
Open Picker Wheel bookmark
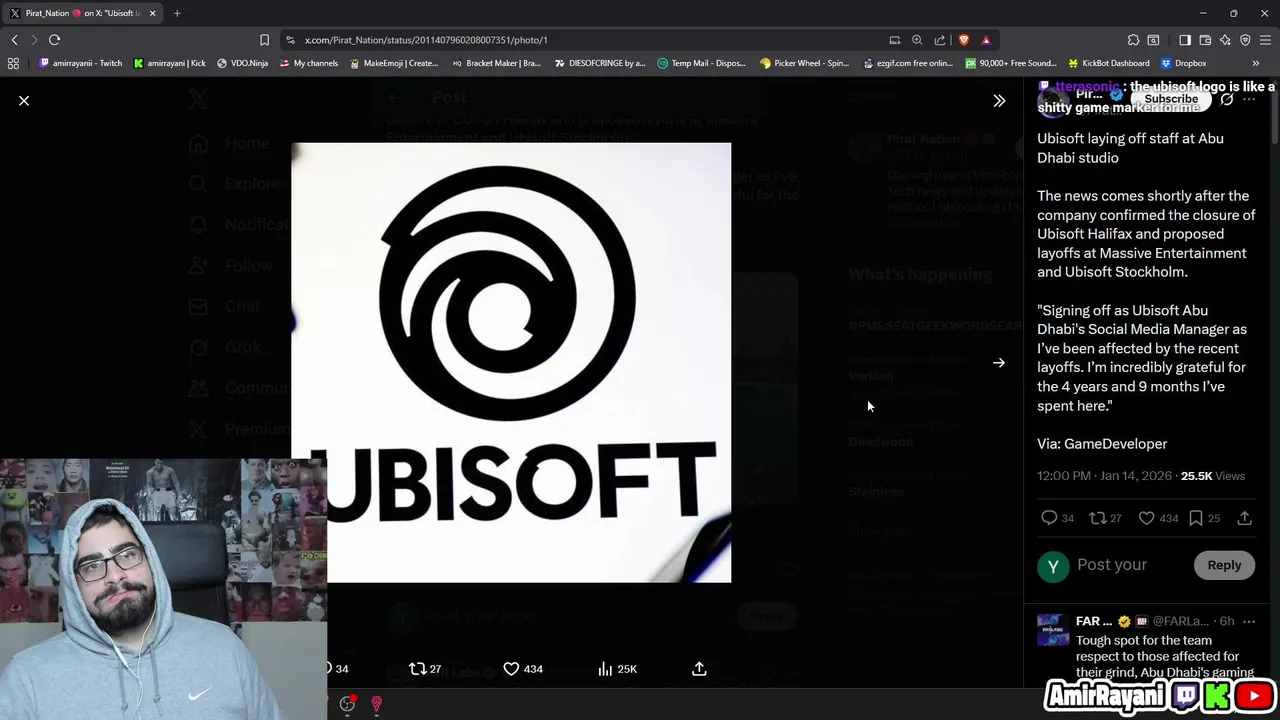point(804,63)
